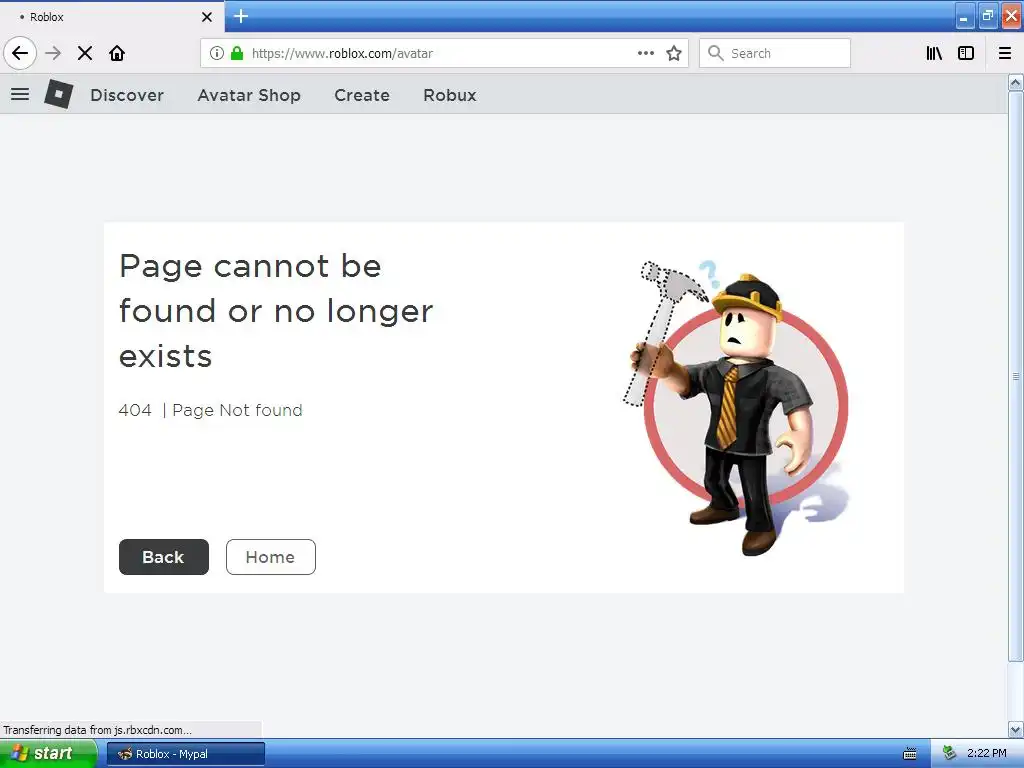
Task: Stop the page loading with the X icon
Action: (85, 53)
